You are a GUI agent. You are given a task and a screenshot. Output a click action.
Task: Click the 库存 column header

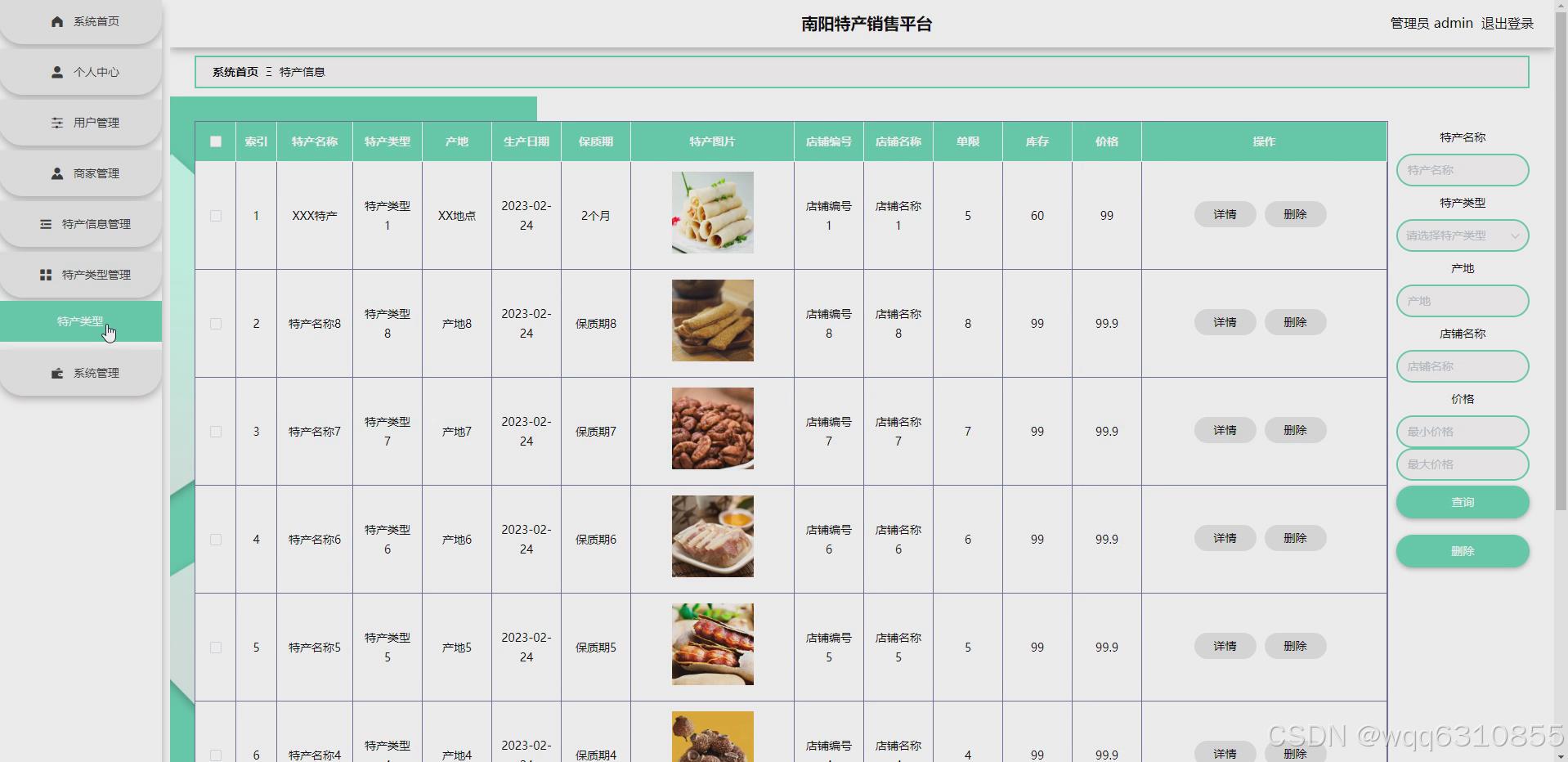1037,141
